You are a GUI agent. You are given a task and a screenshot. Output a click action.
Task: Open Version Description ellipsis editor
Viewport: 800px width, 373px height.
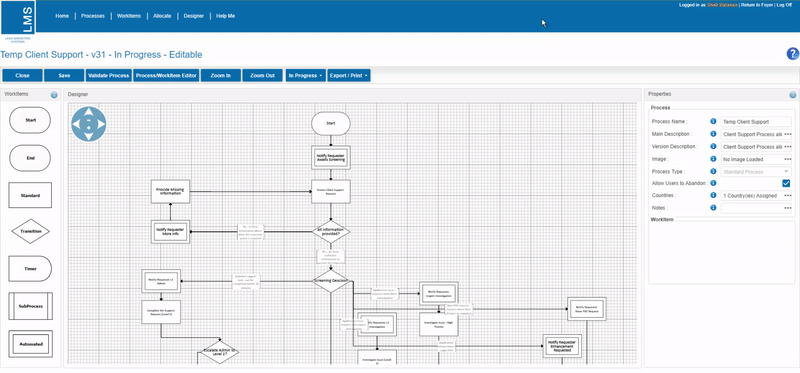787,146
